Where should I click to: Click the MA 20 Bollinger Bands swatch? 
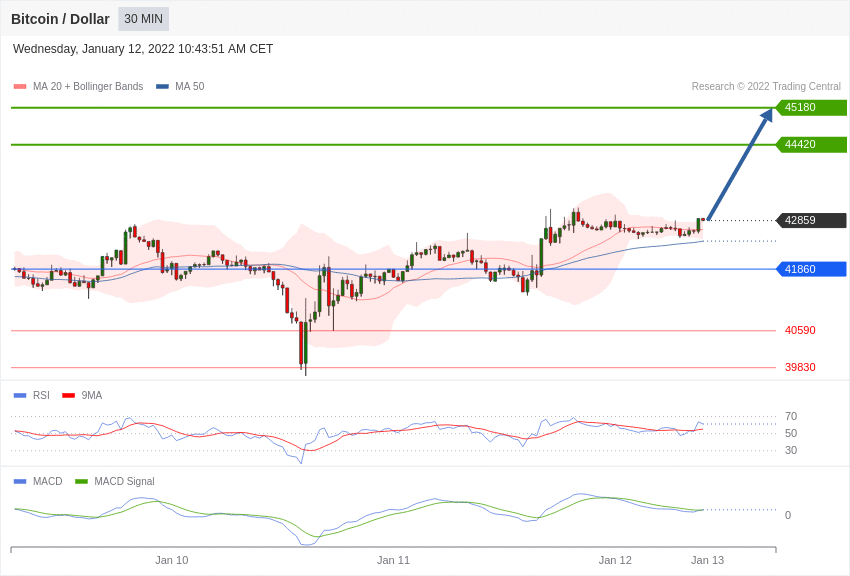[20, 87]
